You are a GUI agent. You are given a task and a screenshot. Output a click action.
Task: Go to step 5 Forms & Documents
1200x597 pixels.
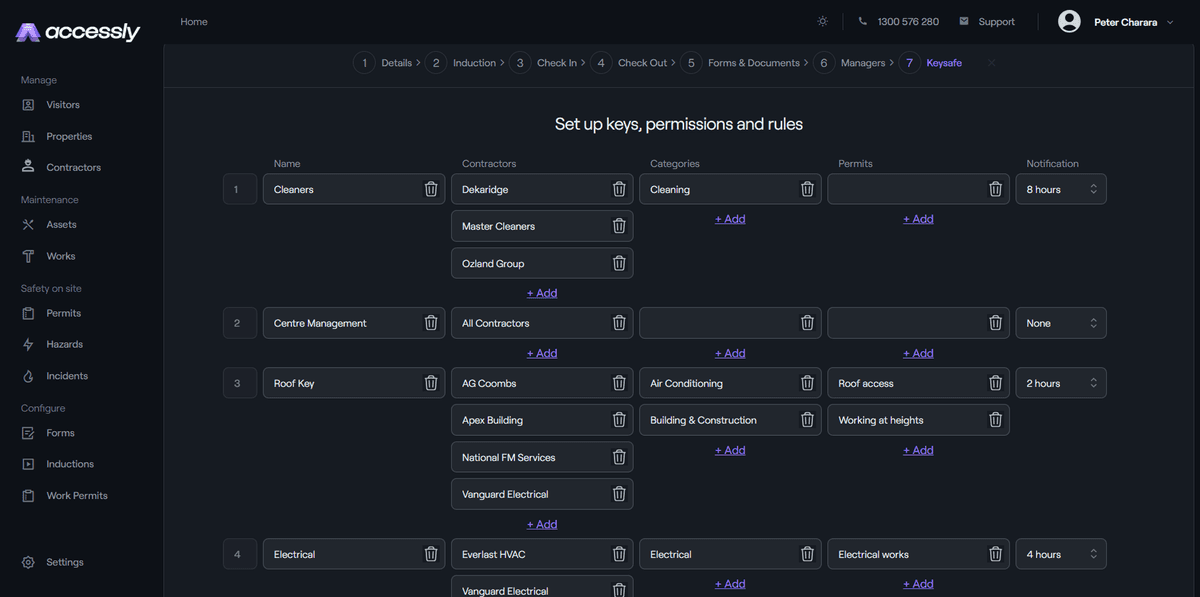[x=742, y=63]
